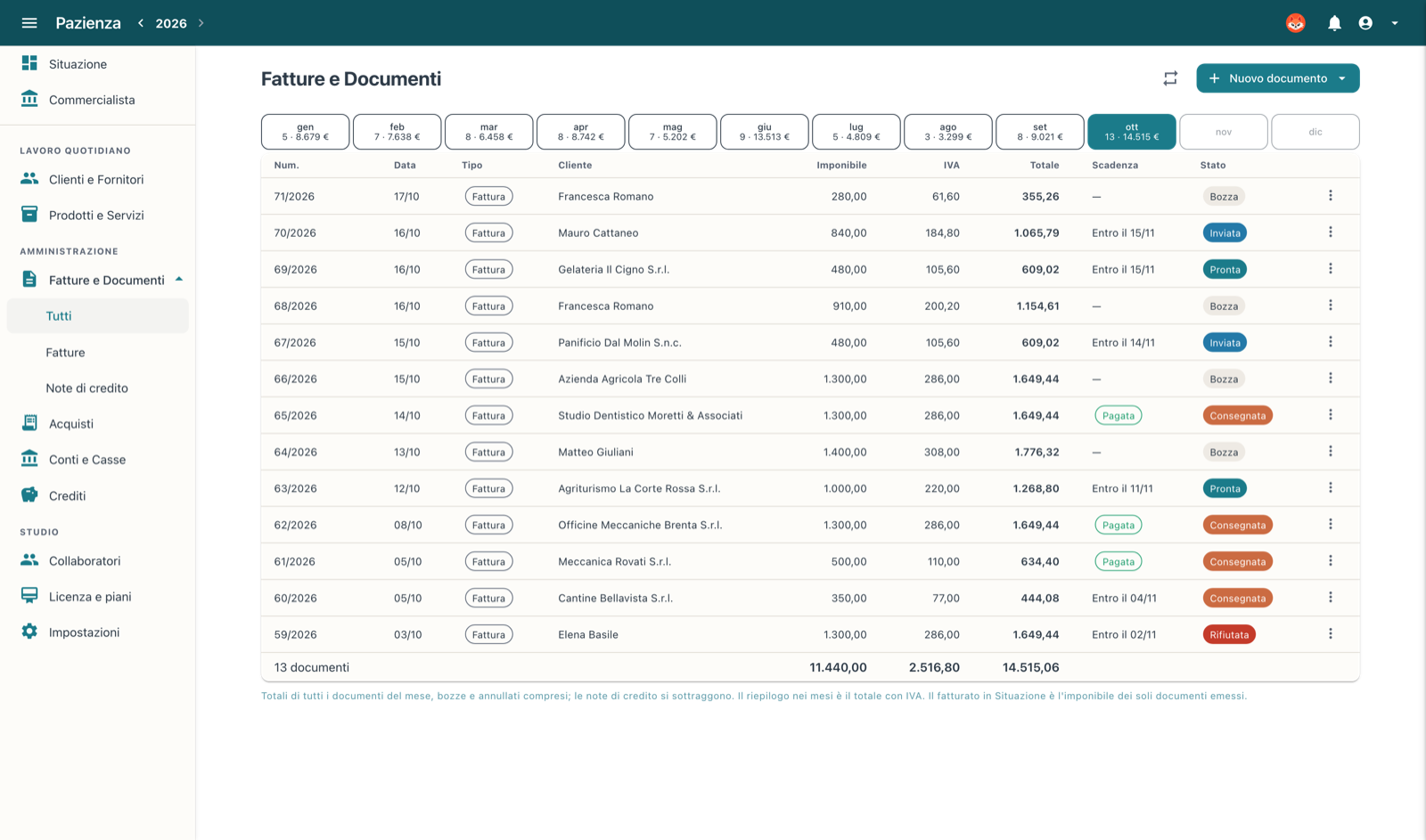
Task: Select Fatture in sidebar submenu
Action: click(98, 353)
